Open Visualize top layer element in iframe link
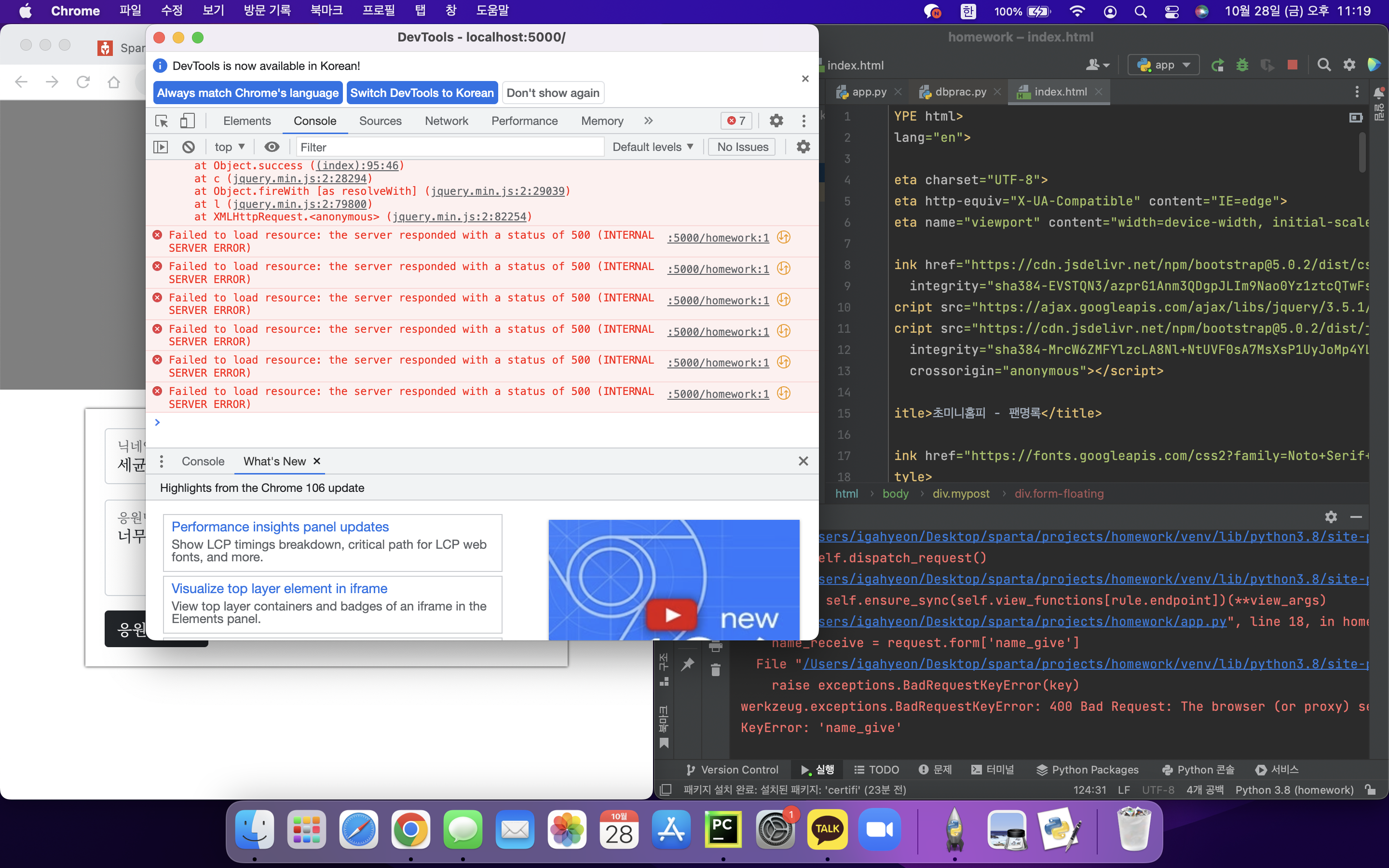The image size is (1389, 868). coord(280,588)
